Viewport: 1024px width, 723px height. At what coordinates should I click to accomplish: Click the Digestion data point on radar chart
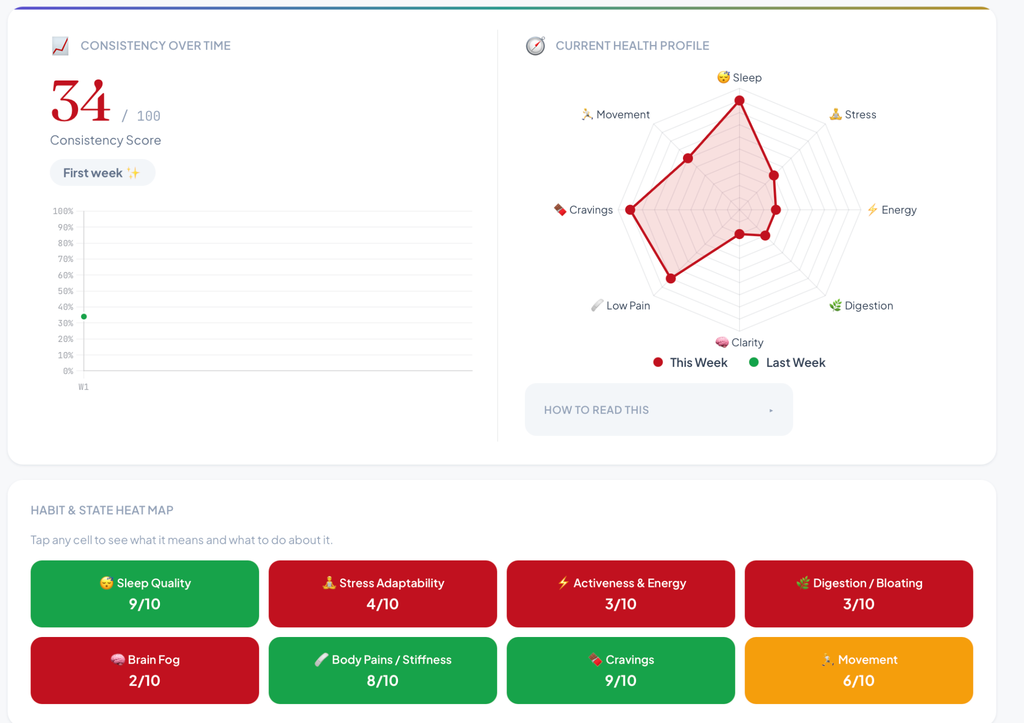click(765, 236)
